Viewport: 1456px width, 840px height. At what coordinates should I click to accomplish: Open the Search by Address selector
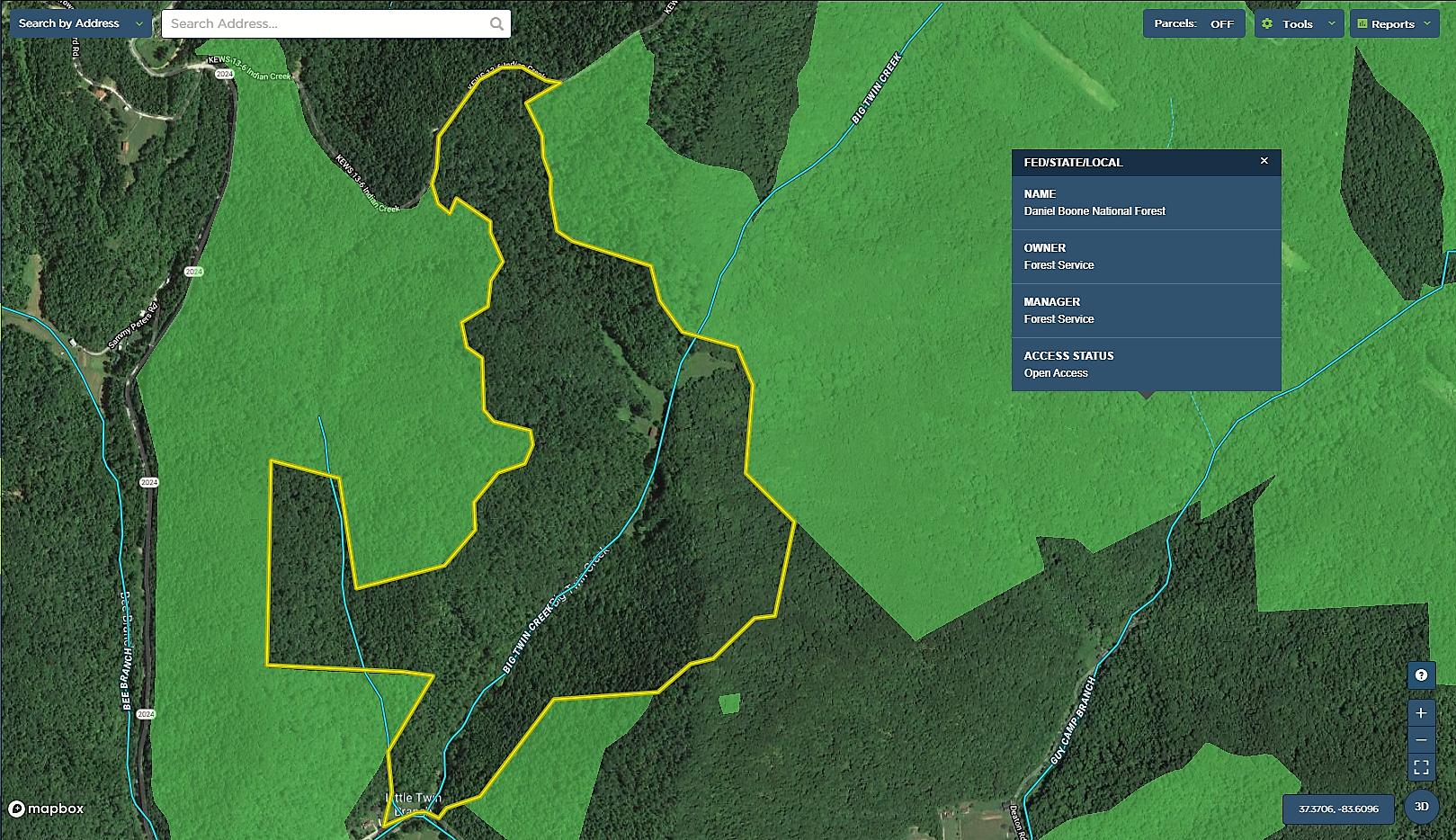(x=80, y=23)
